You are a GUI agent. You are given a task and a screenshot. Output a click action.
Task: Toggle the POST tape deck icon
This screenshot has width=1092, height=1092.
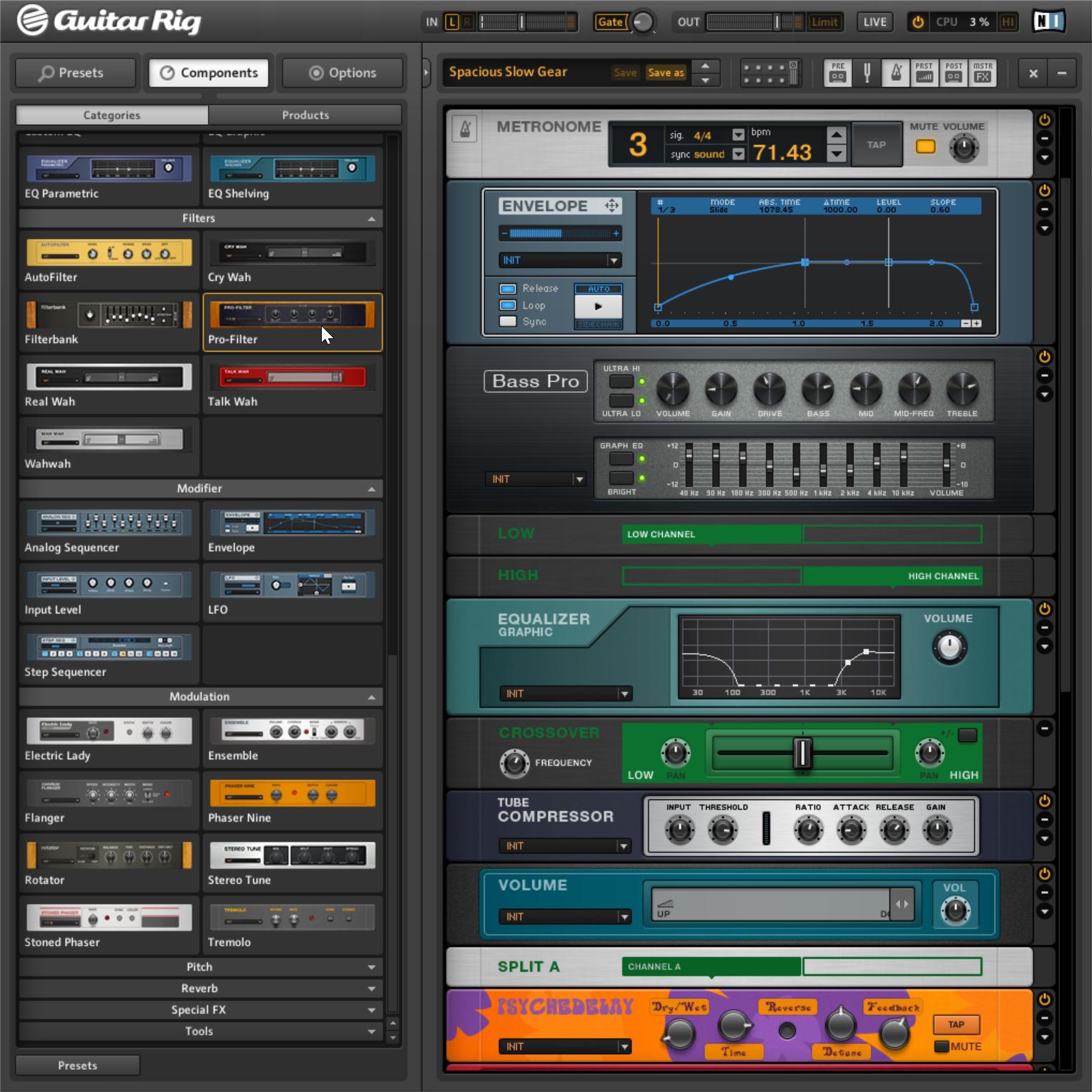click(954, 72)
